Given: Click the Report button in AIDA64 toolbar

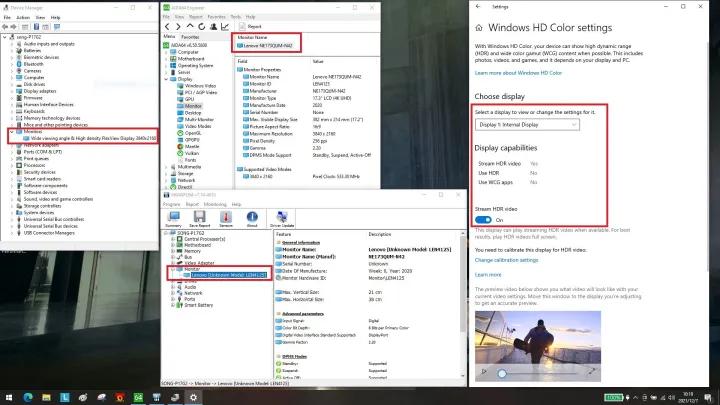Looking at the screenshot, I should pos(250,27).
